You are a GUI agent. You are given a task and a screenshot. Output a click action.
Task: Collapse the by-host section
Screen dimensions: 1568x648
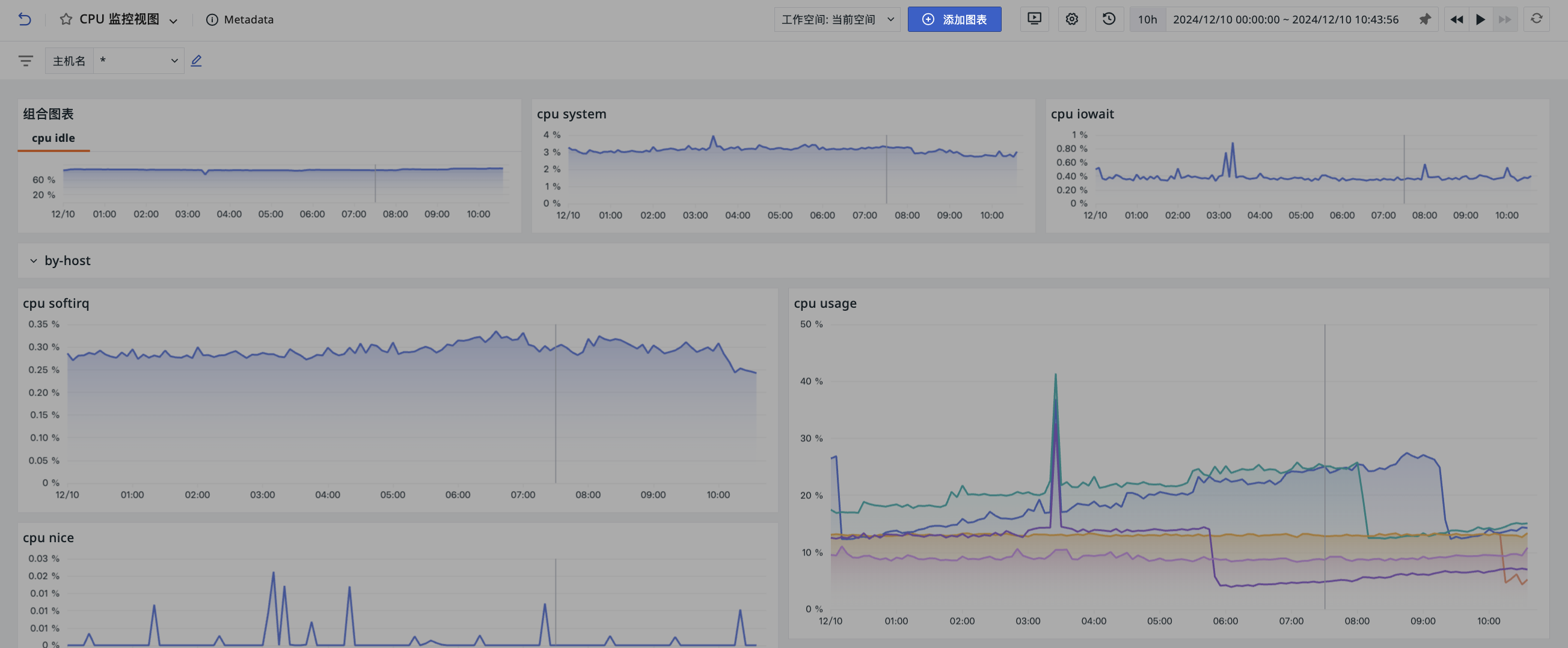(x=34, y=261)
